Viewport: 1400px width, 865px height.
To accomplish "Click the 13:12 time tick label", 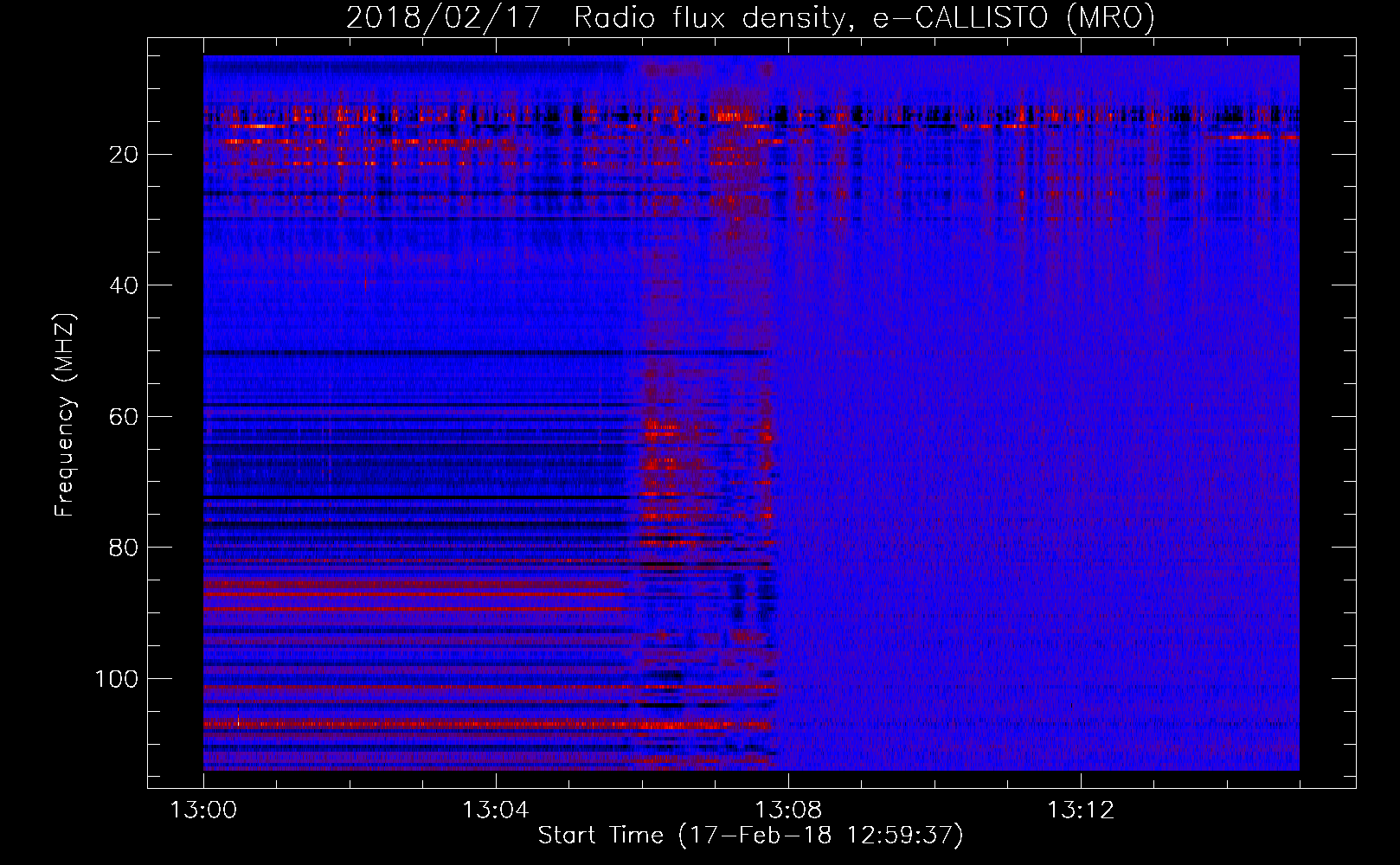I will [1081, 811].
